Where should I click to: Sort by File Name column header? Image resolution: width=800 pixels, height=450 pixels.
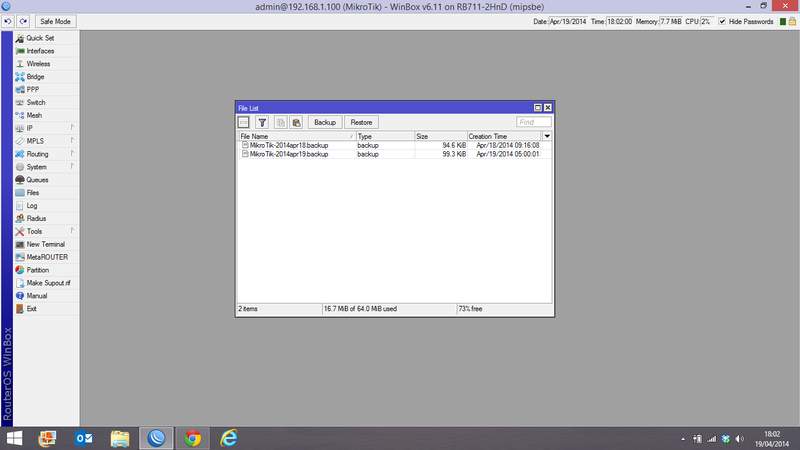(297, 136)
